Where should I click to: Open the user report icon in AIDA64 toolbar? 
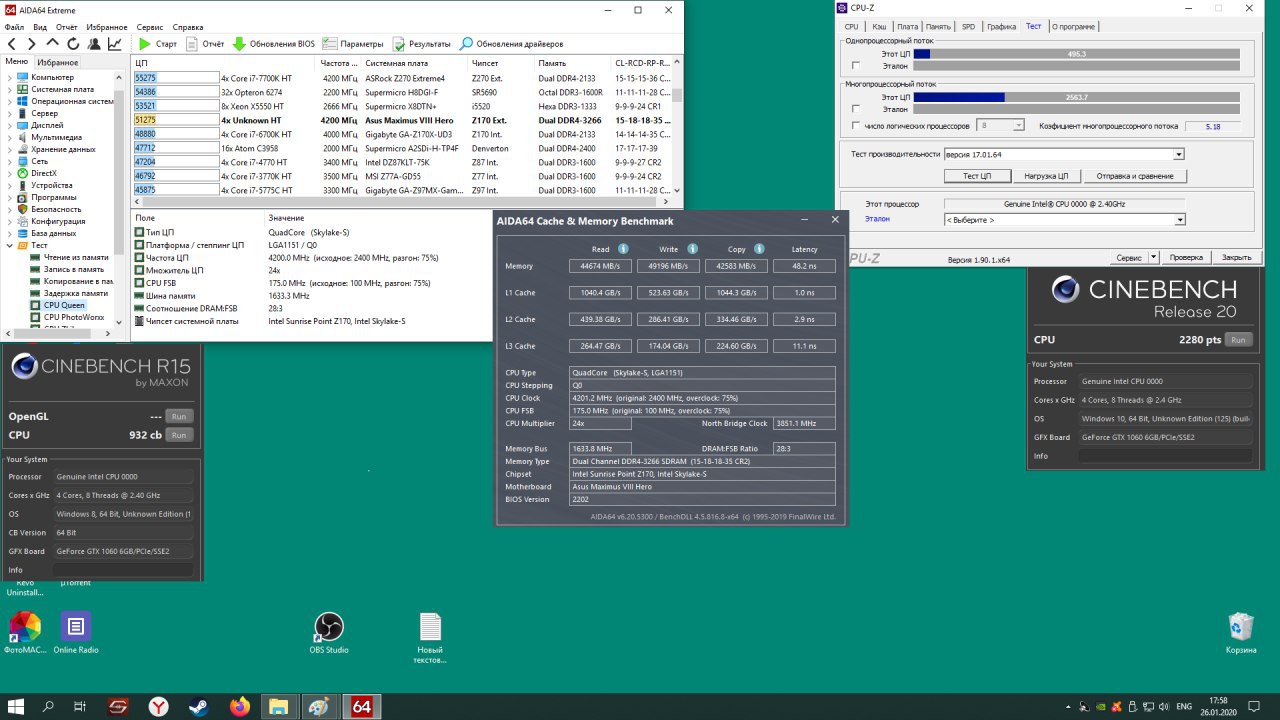pos(94,44)
